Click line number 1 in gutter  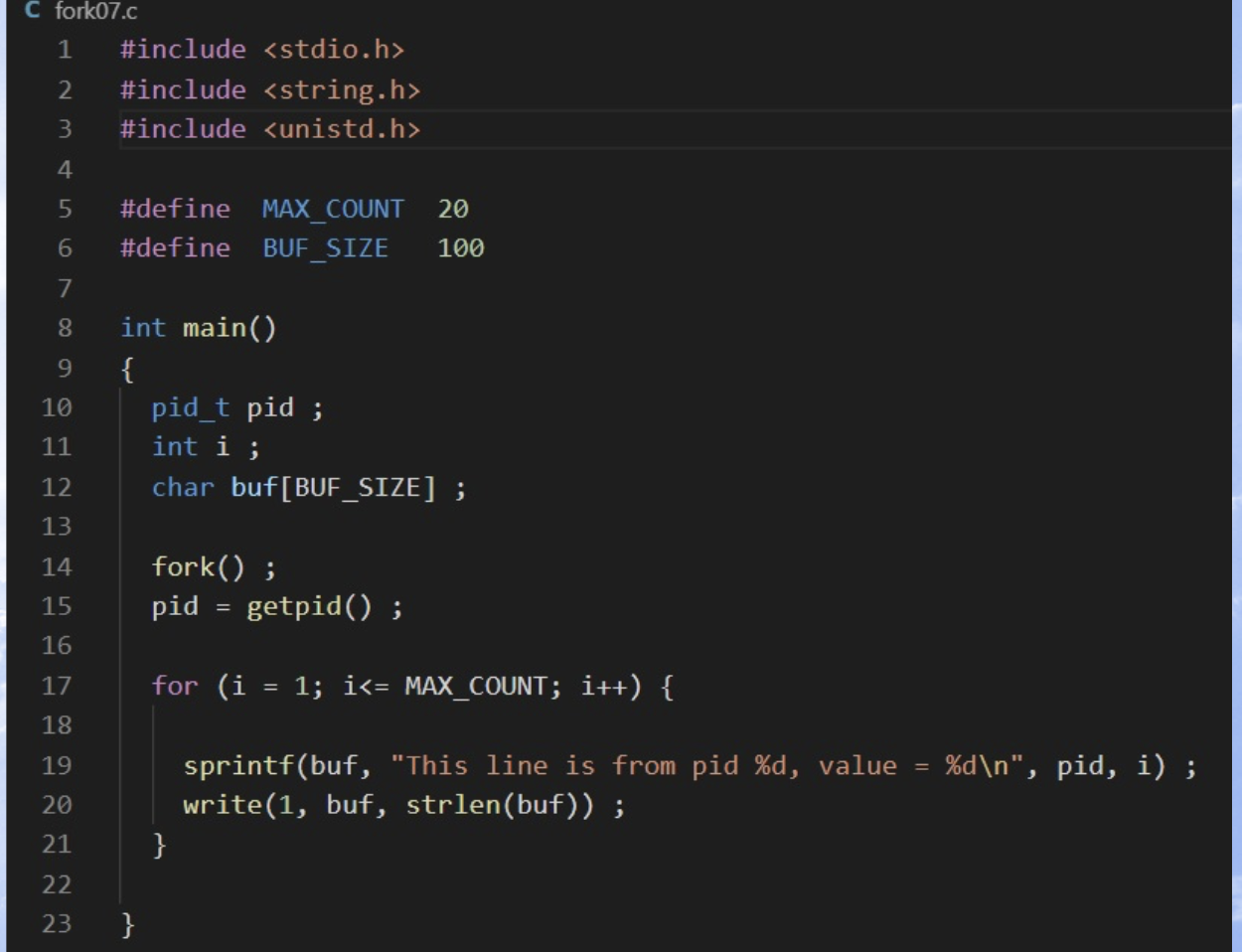point(65,50)
